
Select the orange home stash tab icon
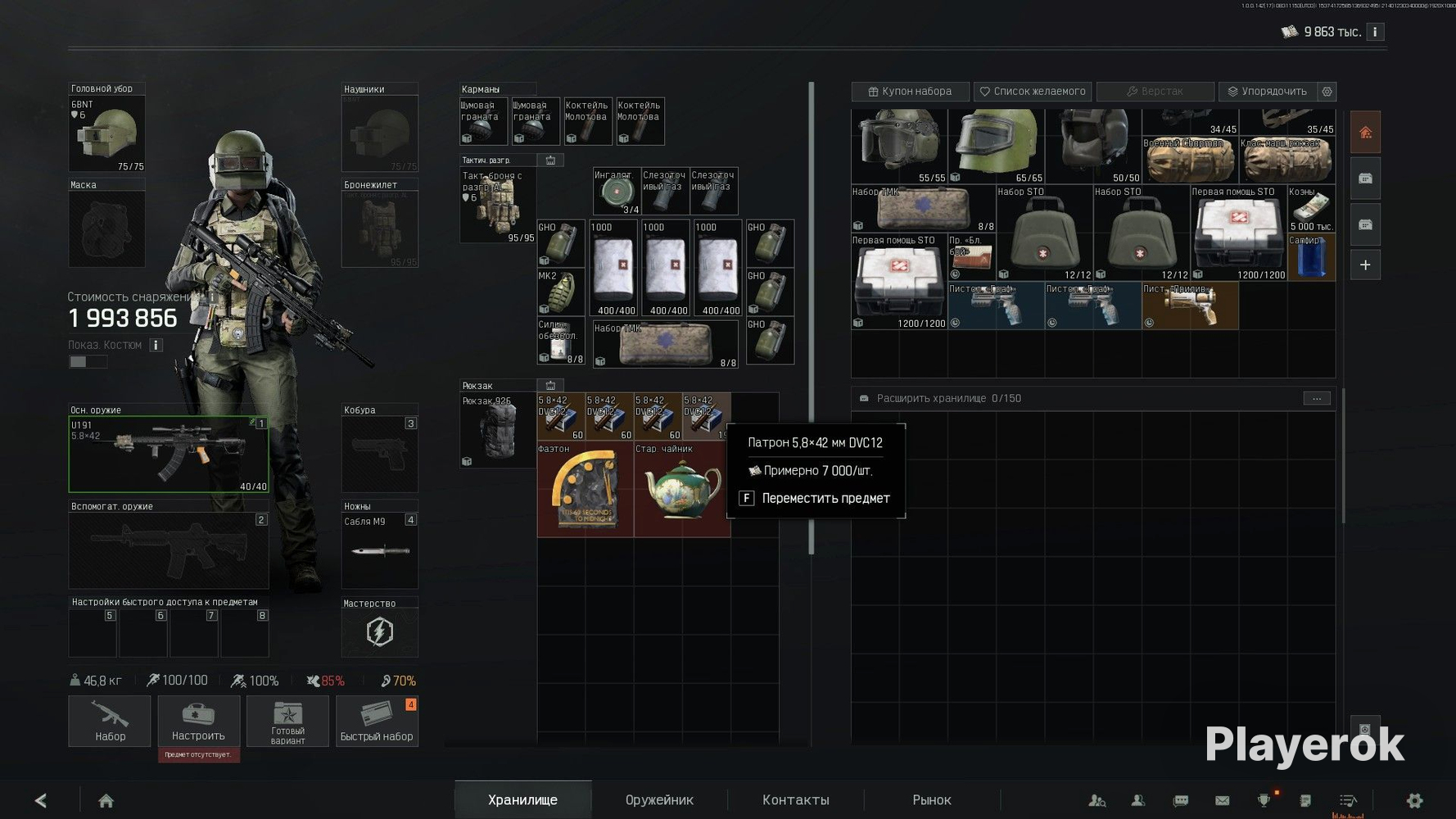(x=1365, y=133)
